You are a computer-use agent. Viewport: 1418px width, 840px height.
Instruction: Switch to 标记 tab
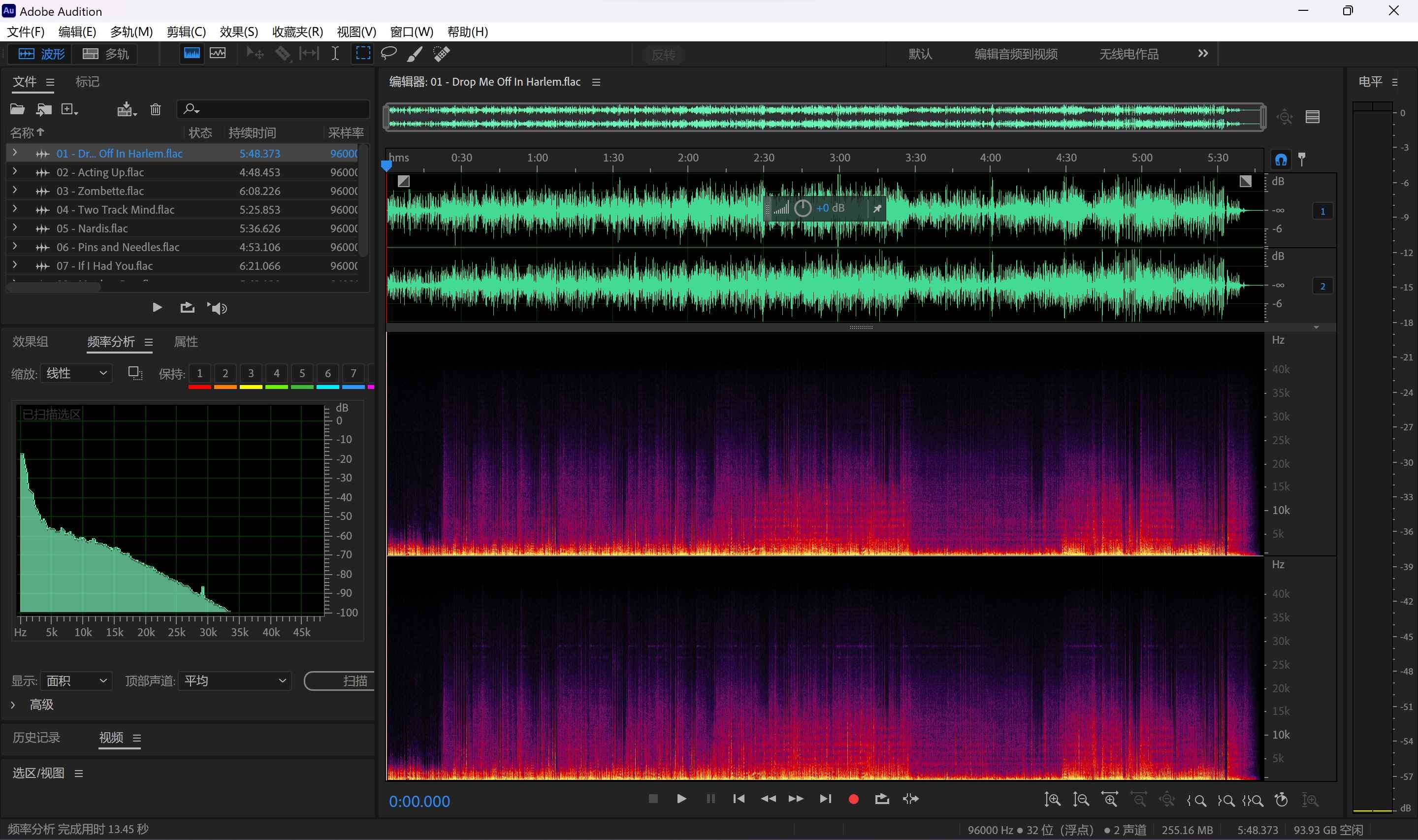88,82
